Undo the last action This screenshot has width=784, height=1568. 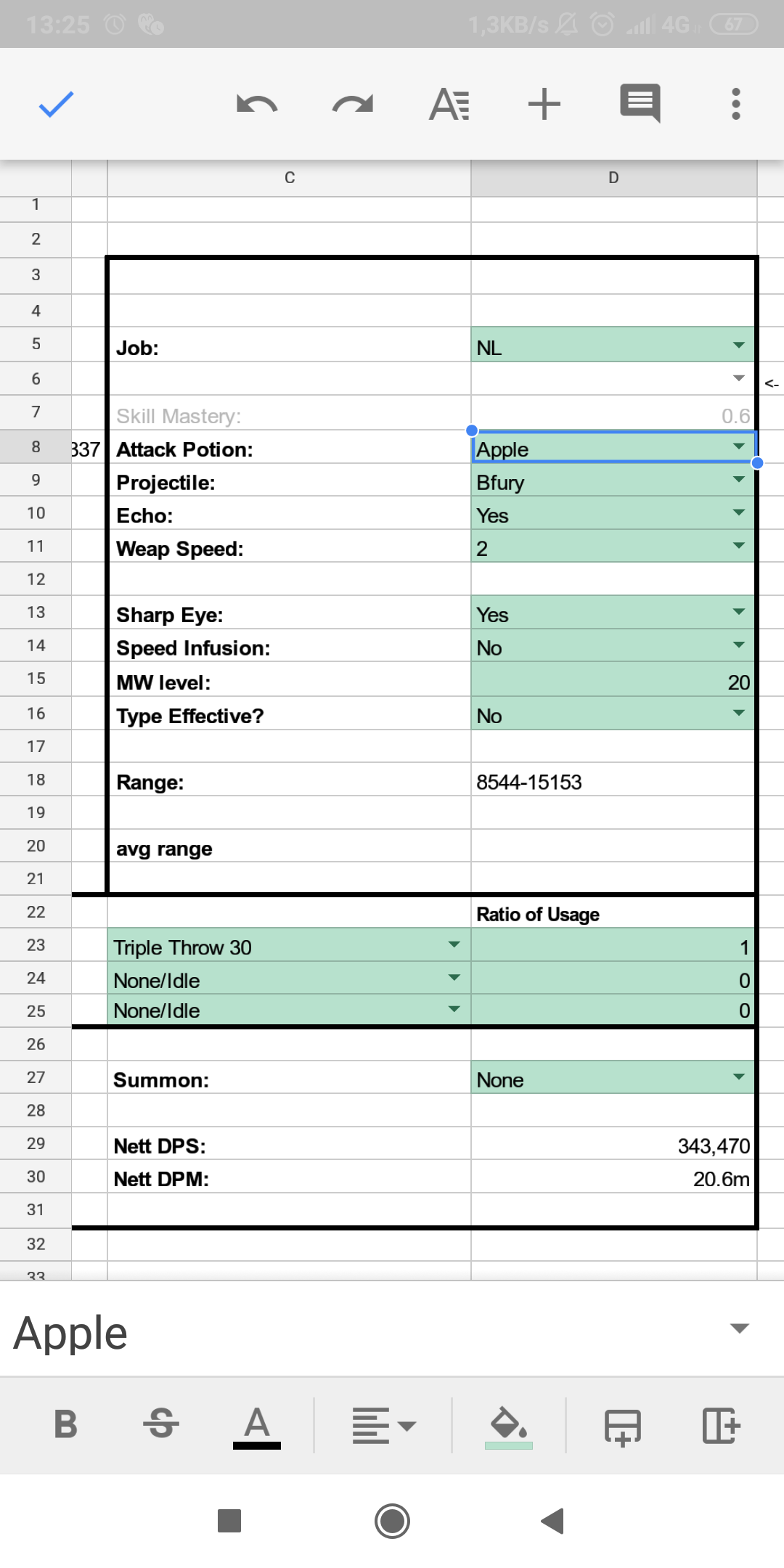pyautogui.click(x=257, y=105)
